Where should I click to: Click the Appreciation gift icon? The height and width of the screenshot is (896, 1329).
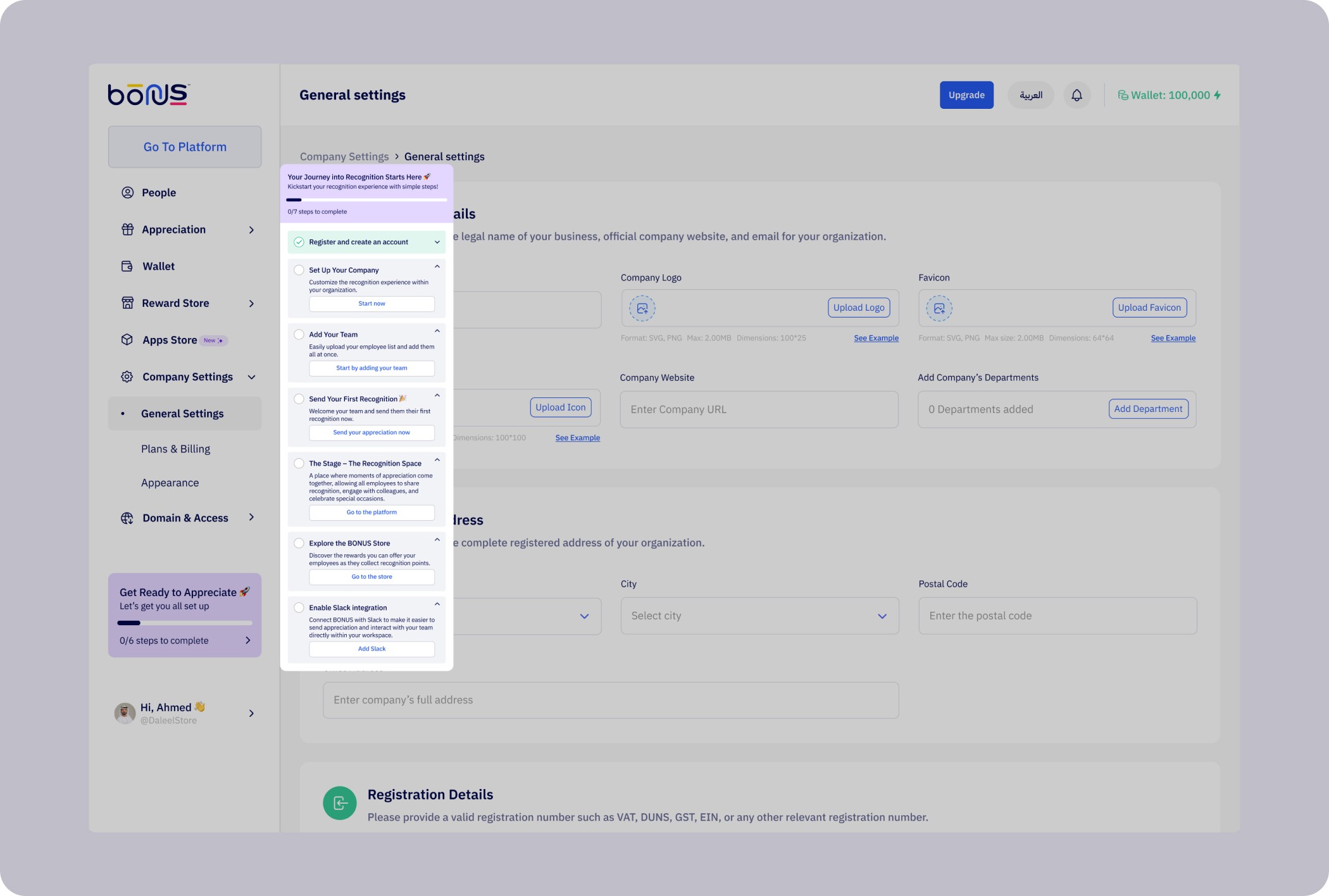(127, 229)
